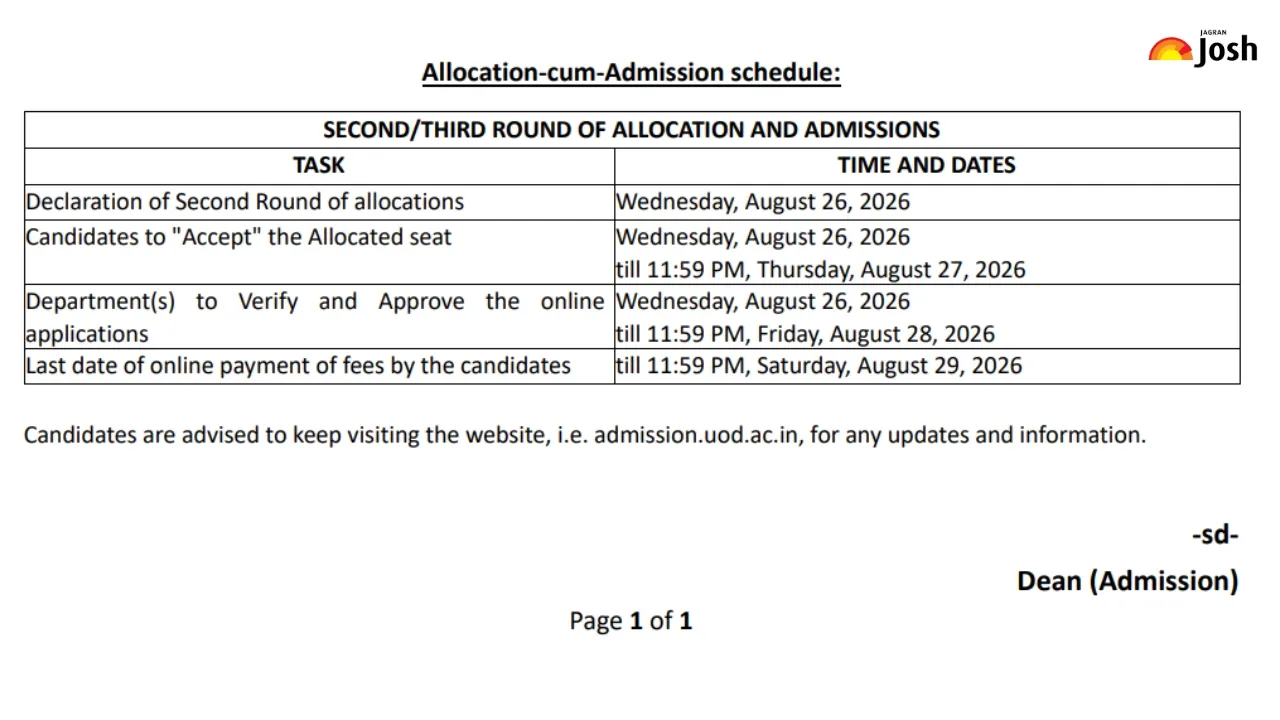Viewport: 1280px width, 720px height.
Task: Click the Jagran Josh logo
Action: [1203, 47]
